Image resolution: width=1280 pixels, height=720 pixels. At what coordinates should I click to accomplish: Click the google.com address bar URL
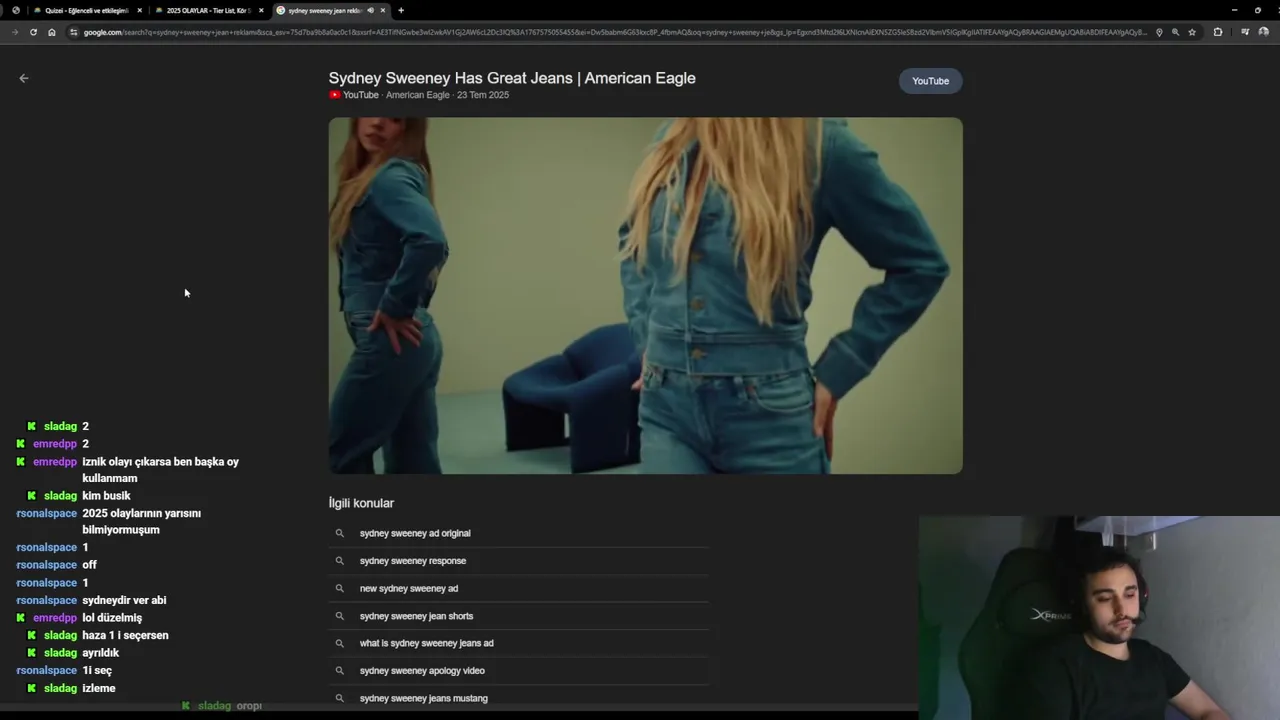tap(615, 32)
